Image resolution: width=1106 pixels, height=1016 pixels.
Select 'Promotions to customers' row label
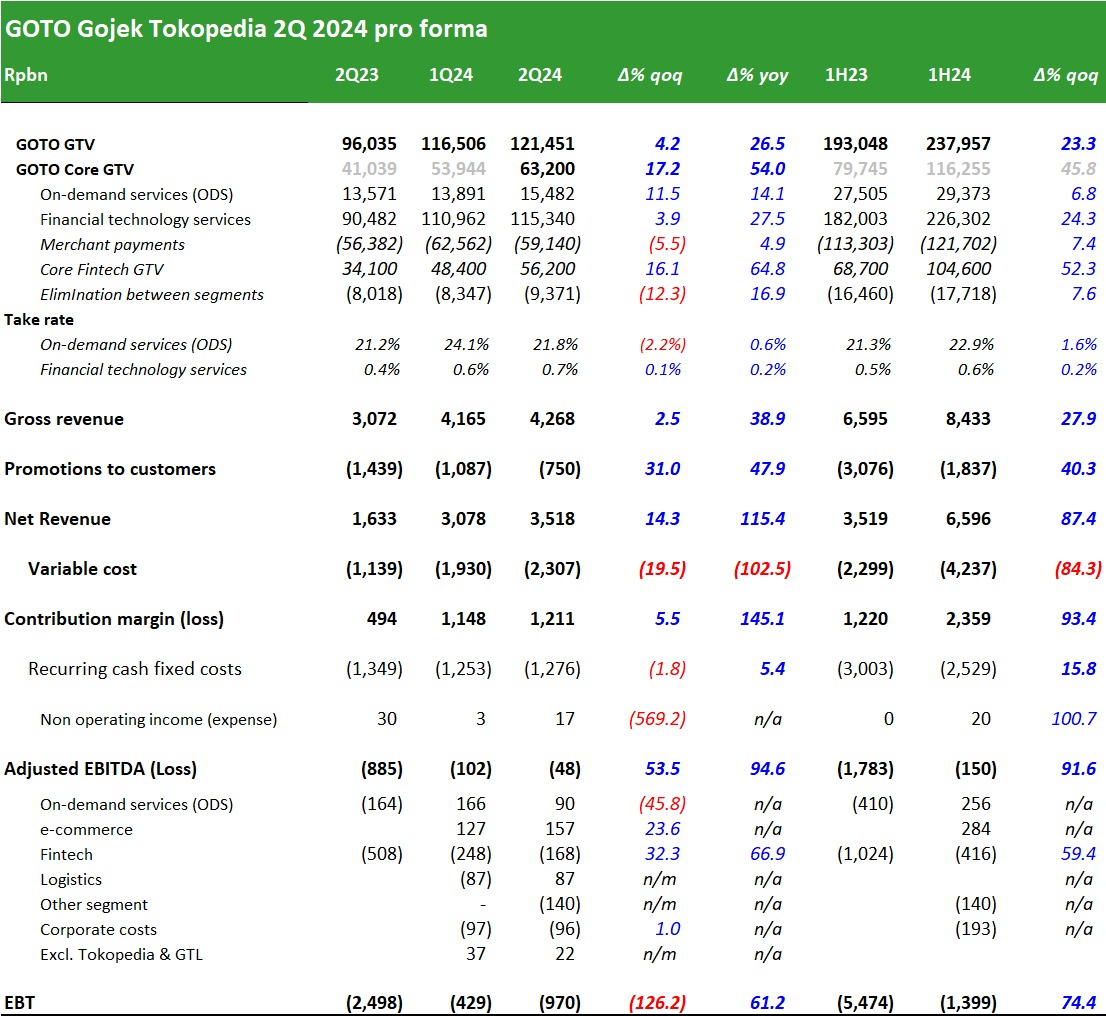point(110,469)
